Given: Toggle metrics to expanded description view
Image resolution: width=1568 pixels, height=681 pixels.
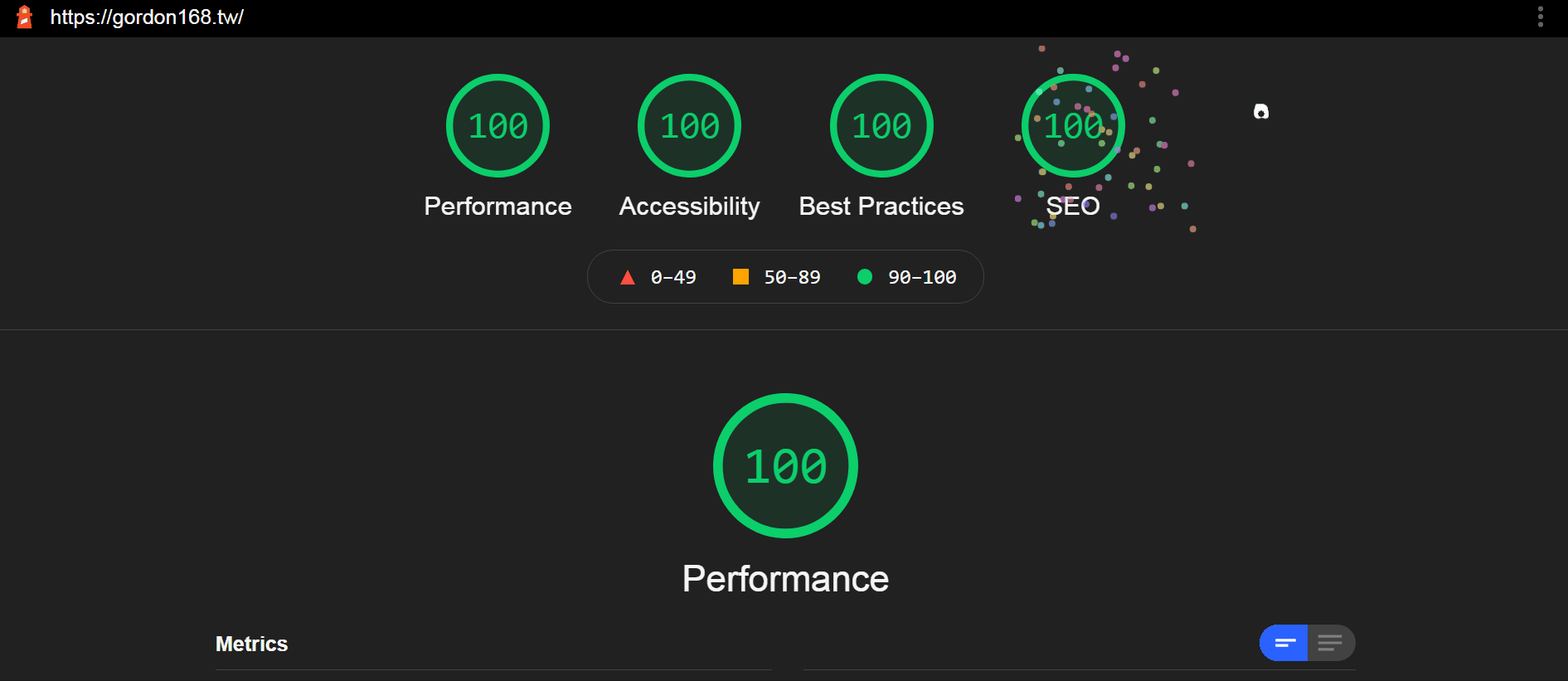Looking at the screenshot, I should click(1331, 643).
